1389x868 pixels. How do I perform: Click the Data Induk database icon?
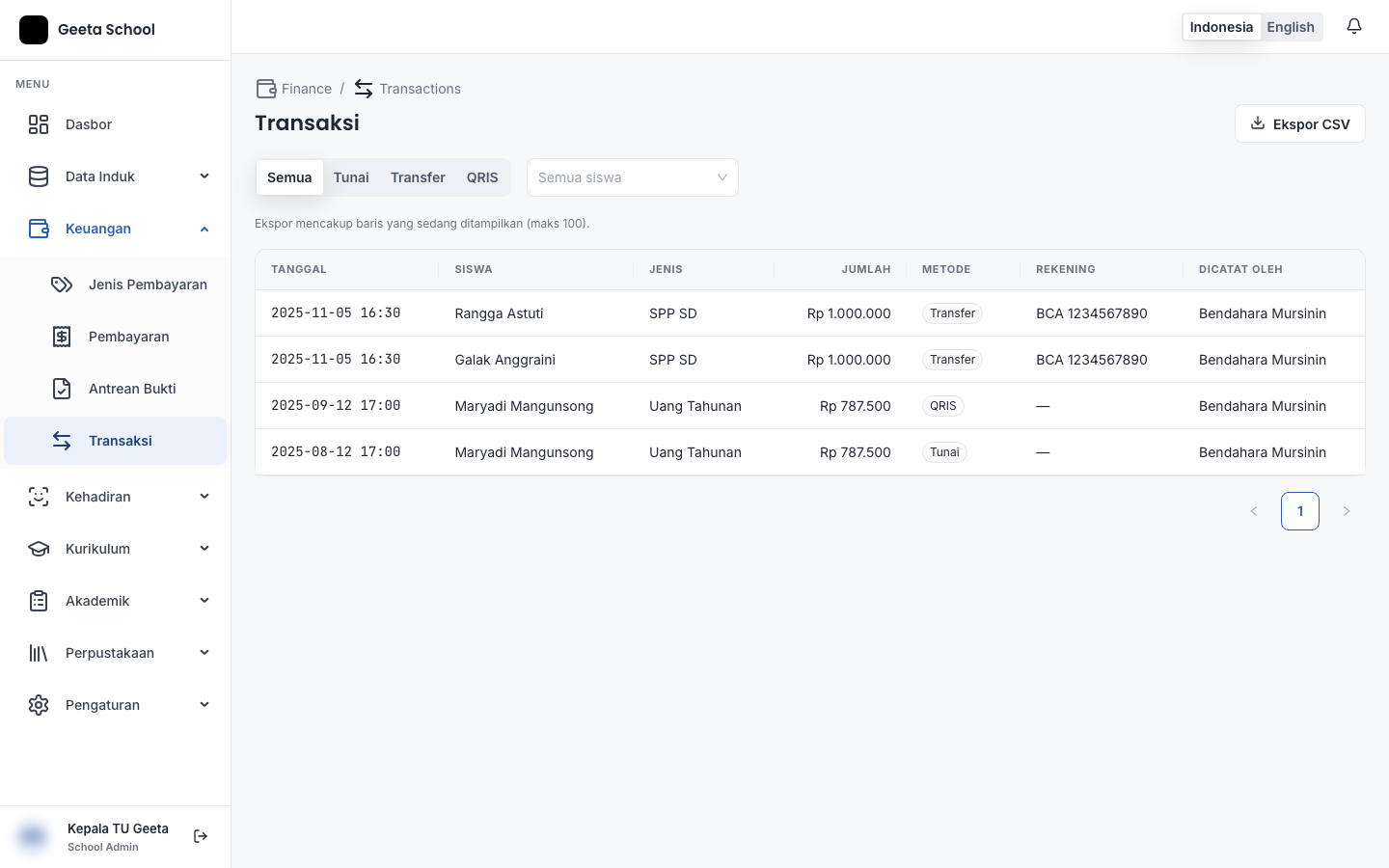click(x=39, y=176)
